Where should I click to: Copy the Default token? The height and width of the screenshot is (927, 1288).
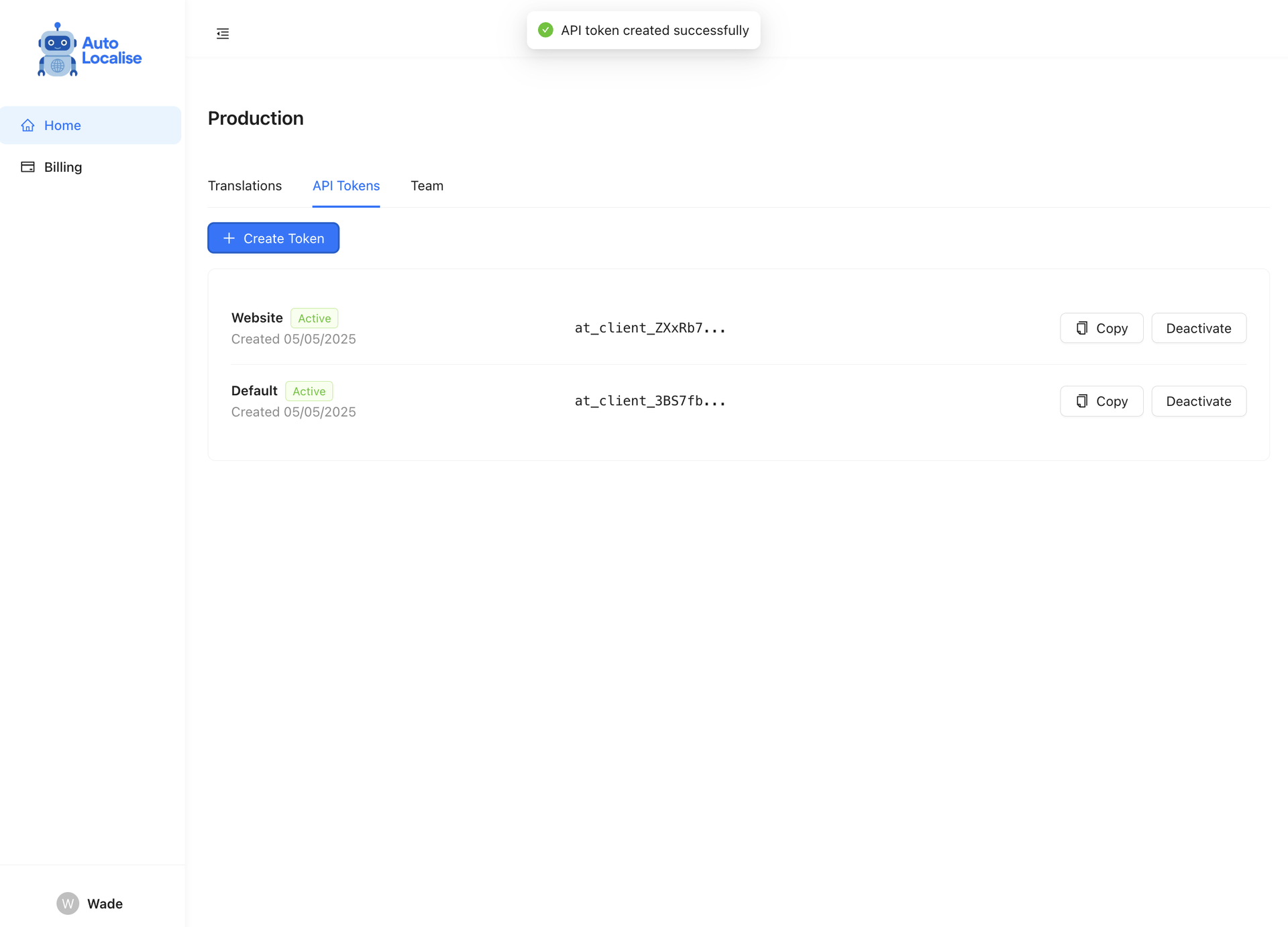[x=1102, y=401]
